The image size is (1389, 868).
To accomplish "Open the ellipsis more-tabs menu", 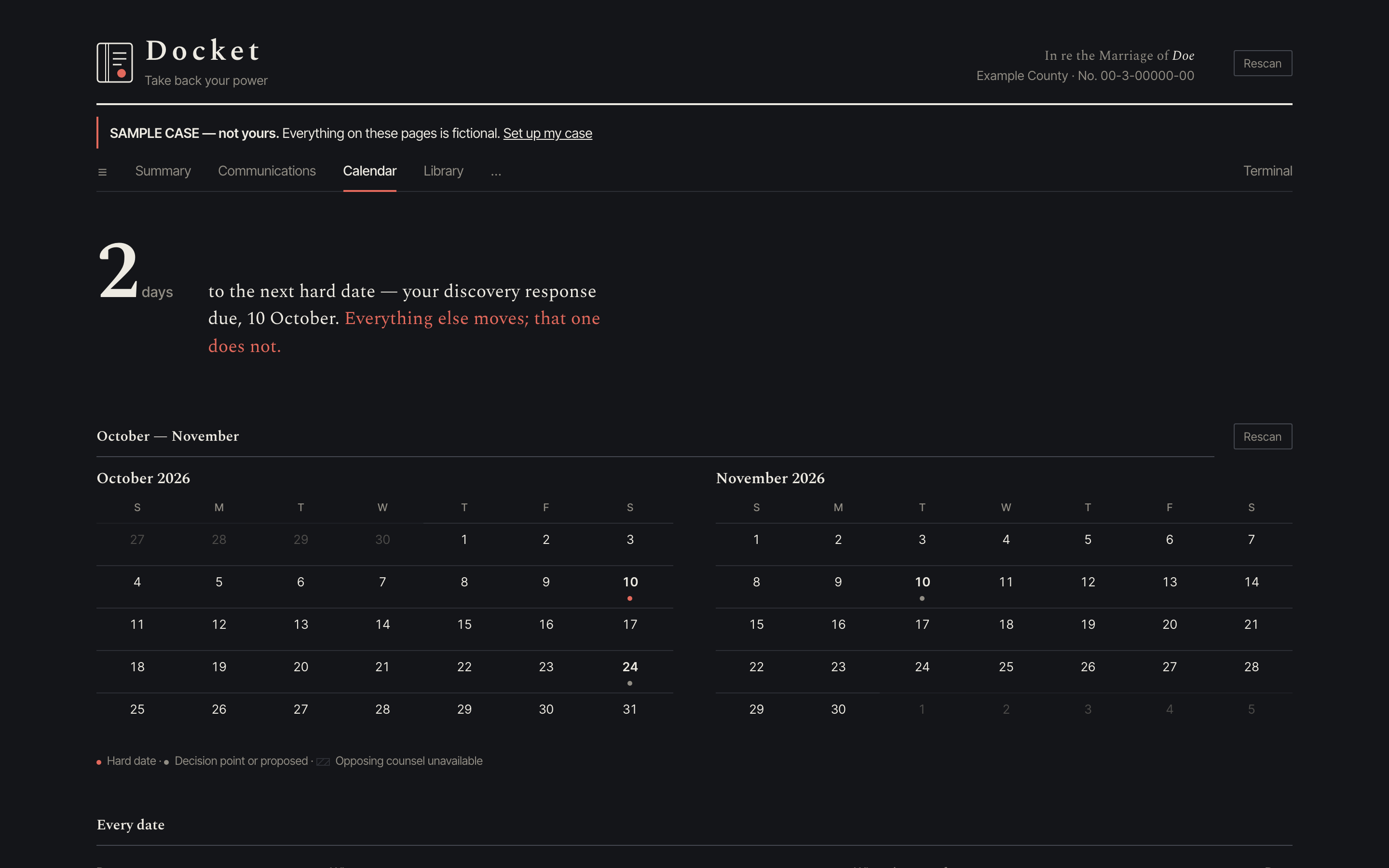I will point(496,172).
